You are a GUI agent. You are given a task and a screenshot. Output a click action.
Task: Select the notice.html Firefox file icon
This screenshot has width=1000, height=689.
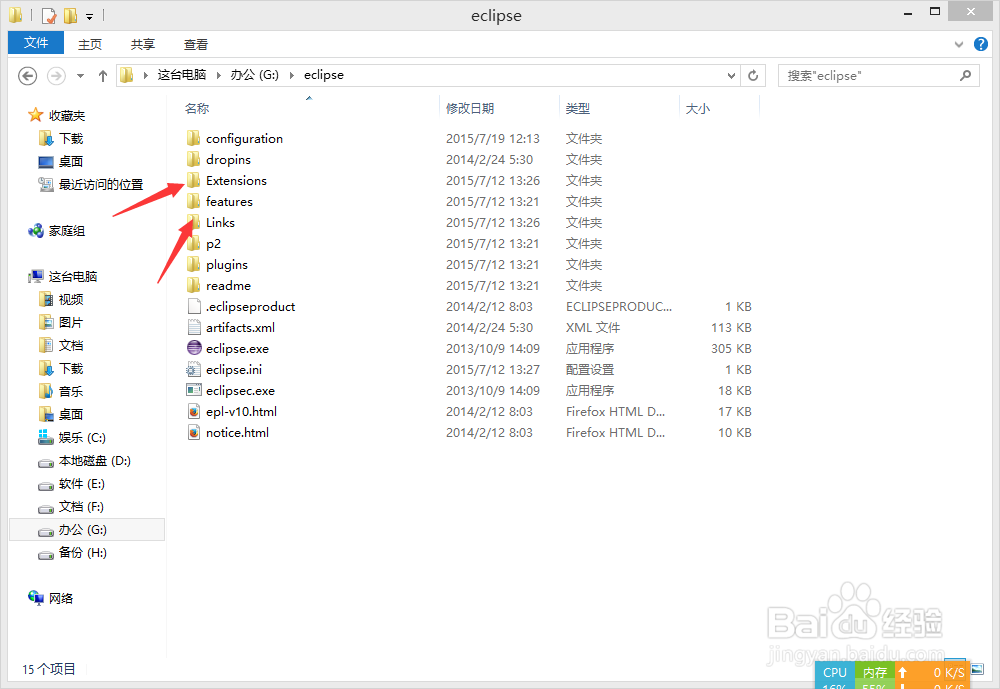pyautogui.click(x=194, y=433)
